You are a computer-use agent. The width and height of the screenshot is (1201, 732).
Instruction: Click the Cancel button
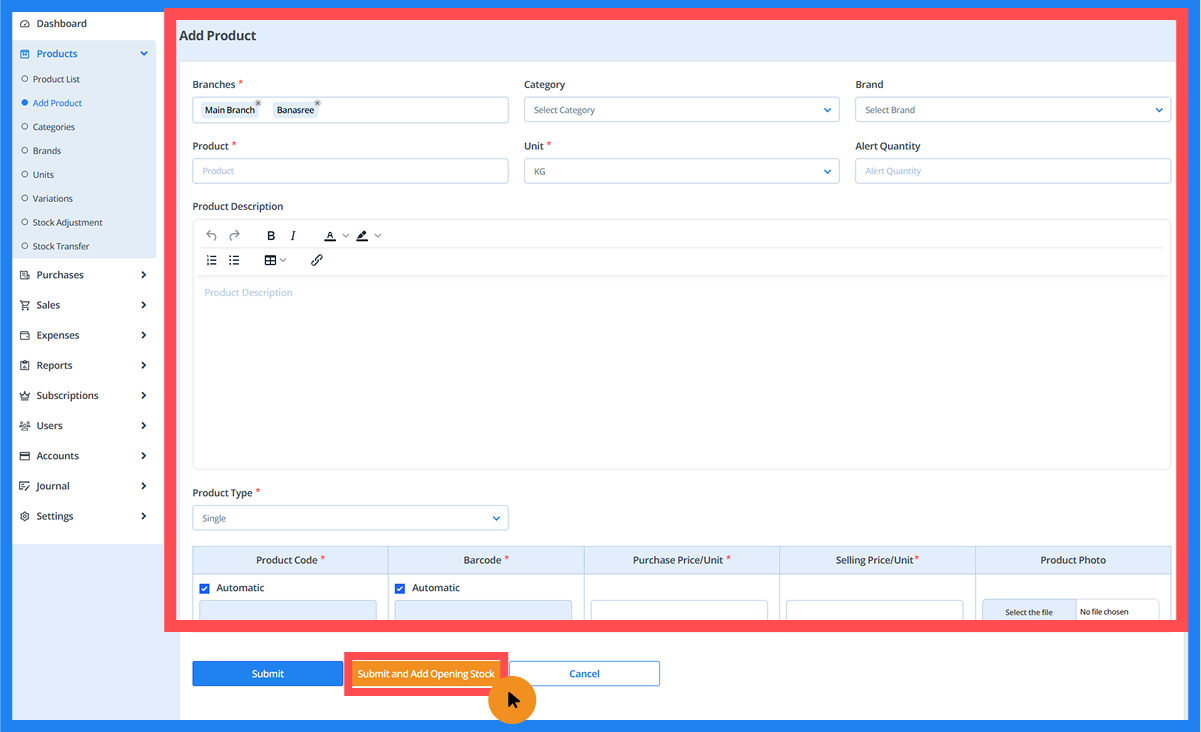point(584,674)
